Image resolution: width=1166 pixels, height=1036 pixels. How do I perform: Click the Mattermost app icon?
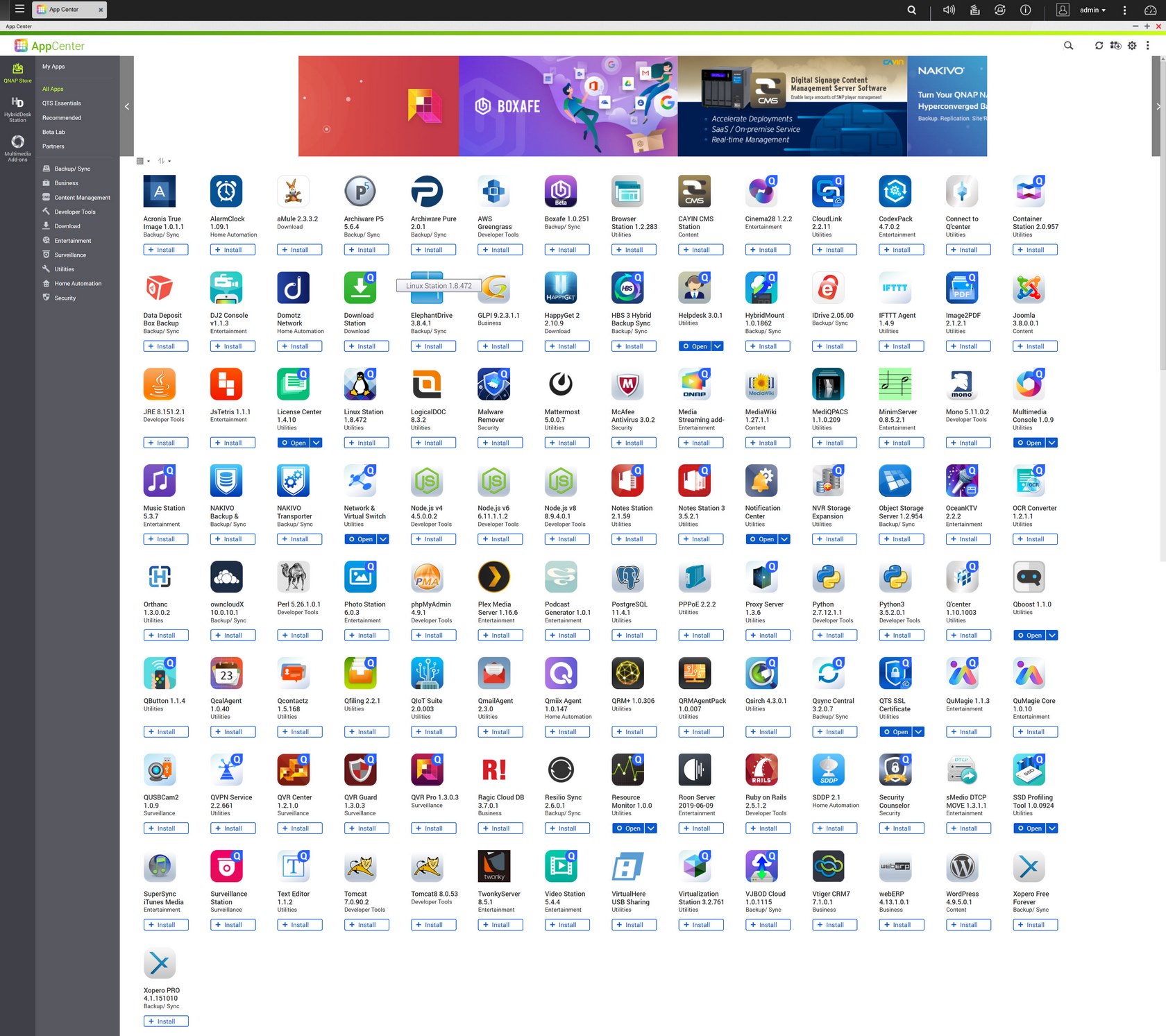[560, 384]
